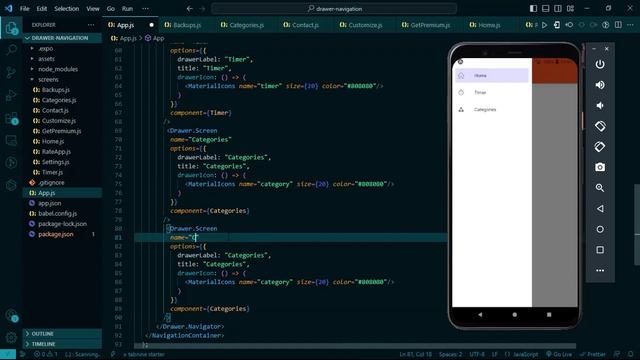Tap the phone's on-screen back button
The image size is (640, 360).
(x=480, y=315)
